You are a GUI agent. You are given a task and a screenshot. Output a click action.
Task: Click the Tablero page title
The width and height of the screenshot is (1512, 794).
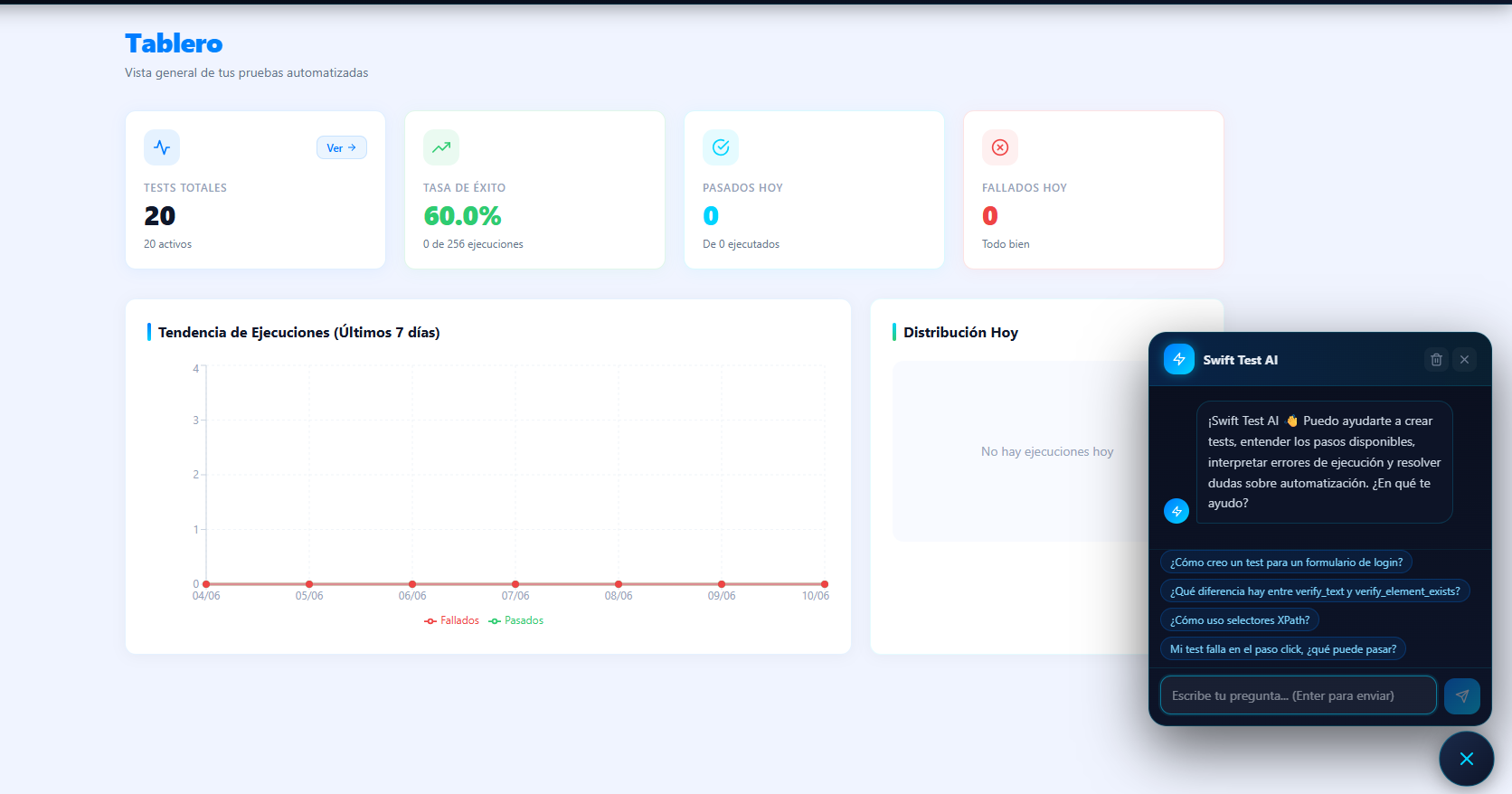click(x=174, y=43)
